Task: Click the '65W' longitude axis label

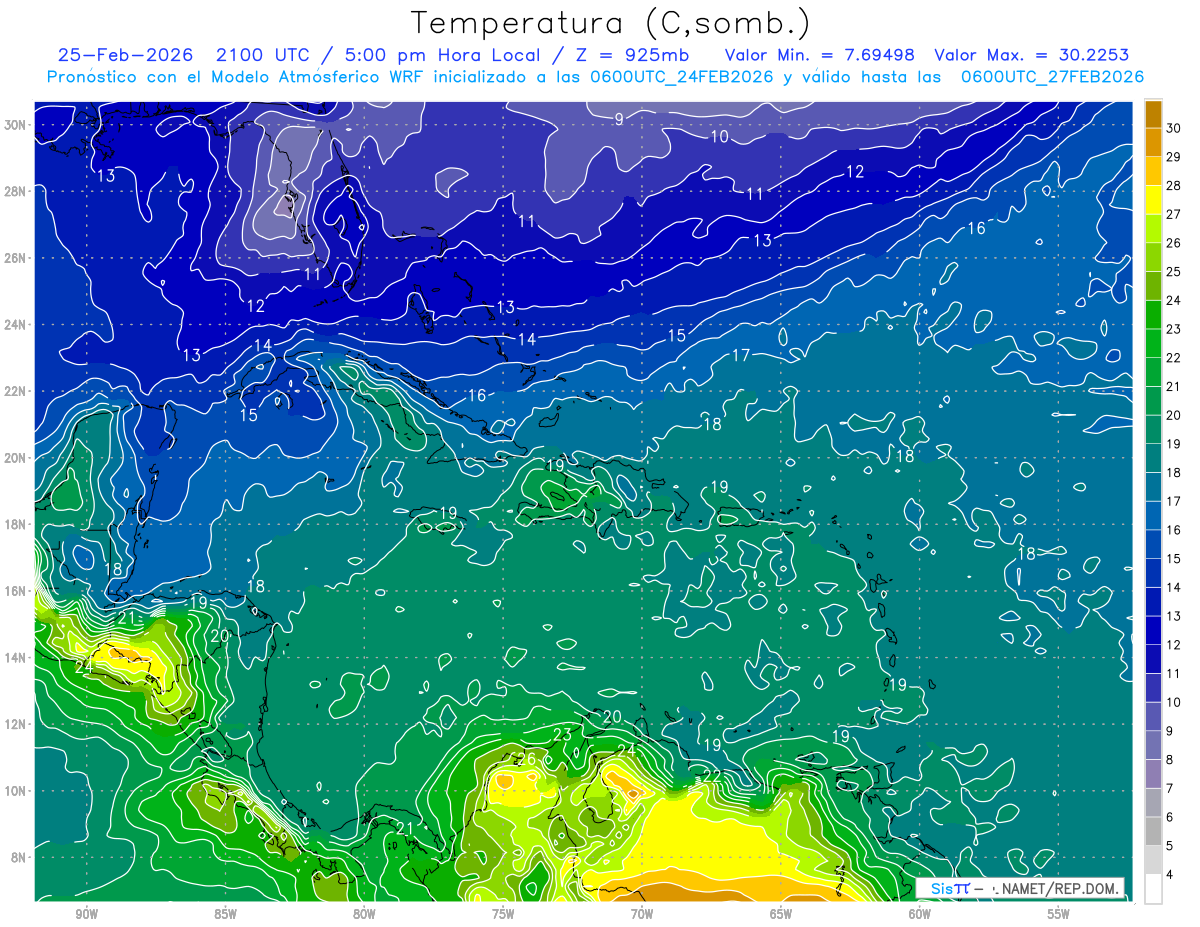Action: [x=781, y=914]
